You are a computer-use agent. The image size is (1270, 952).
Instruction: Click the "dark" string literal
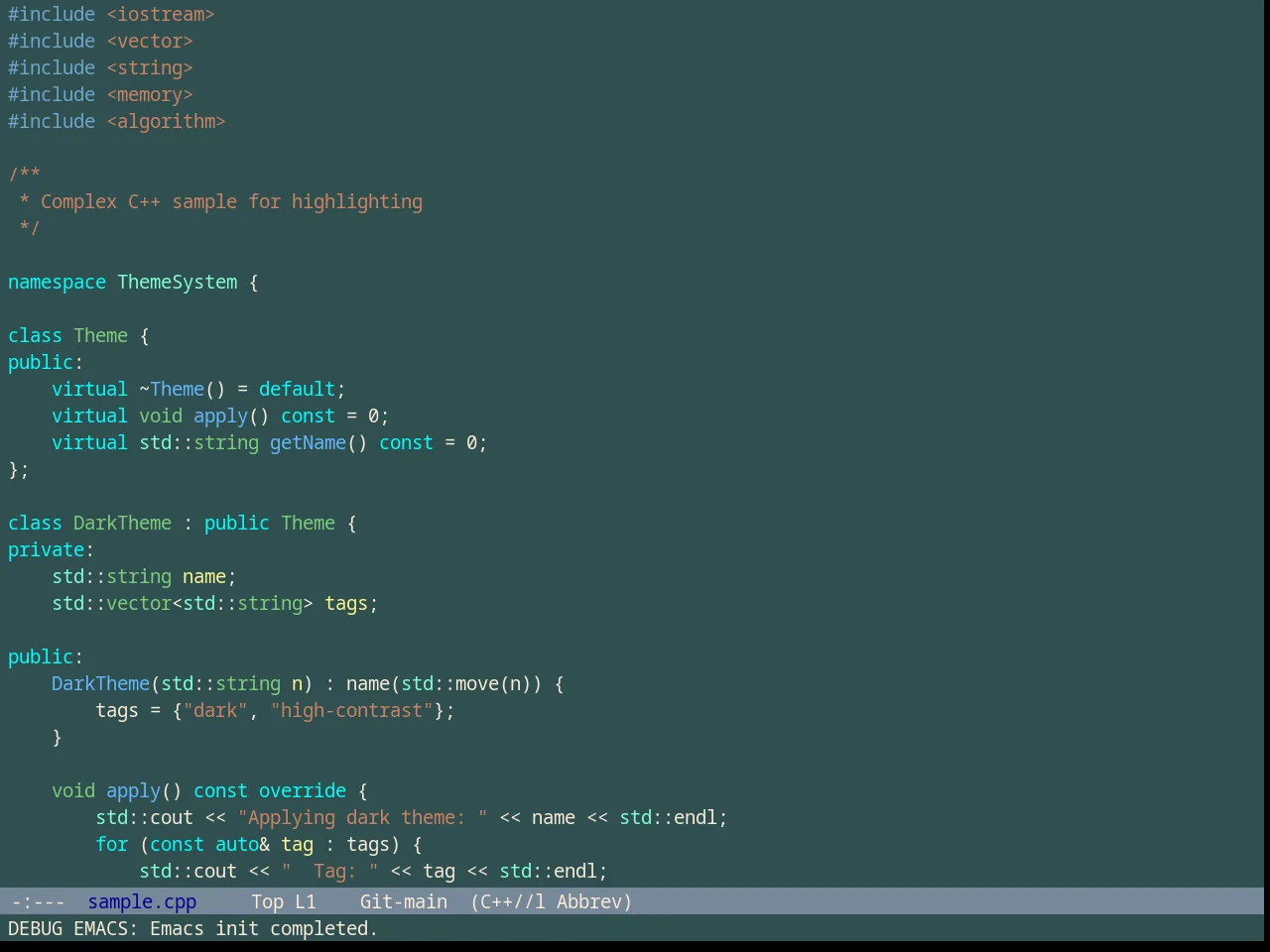[215, 710]
